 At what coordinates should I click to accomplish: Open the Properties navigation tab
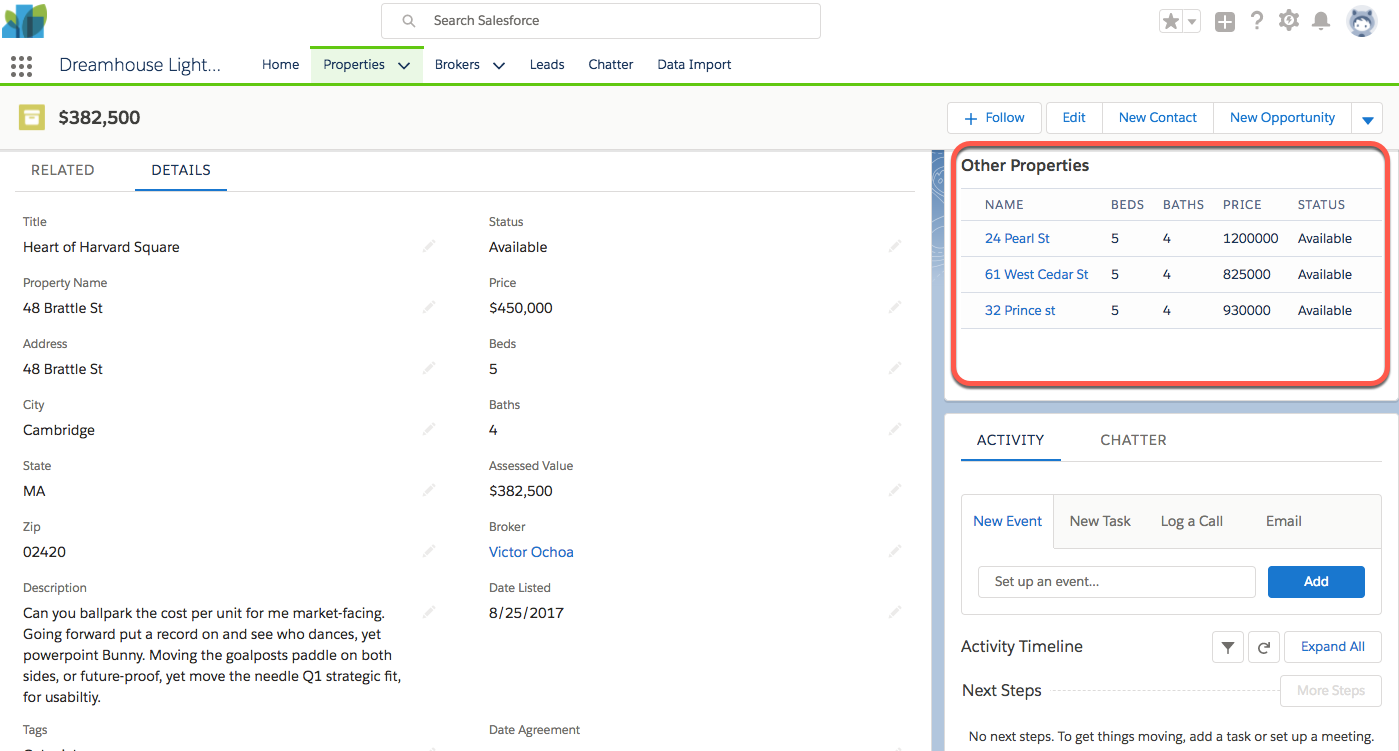[354, 64]
